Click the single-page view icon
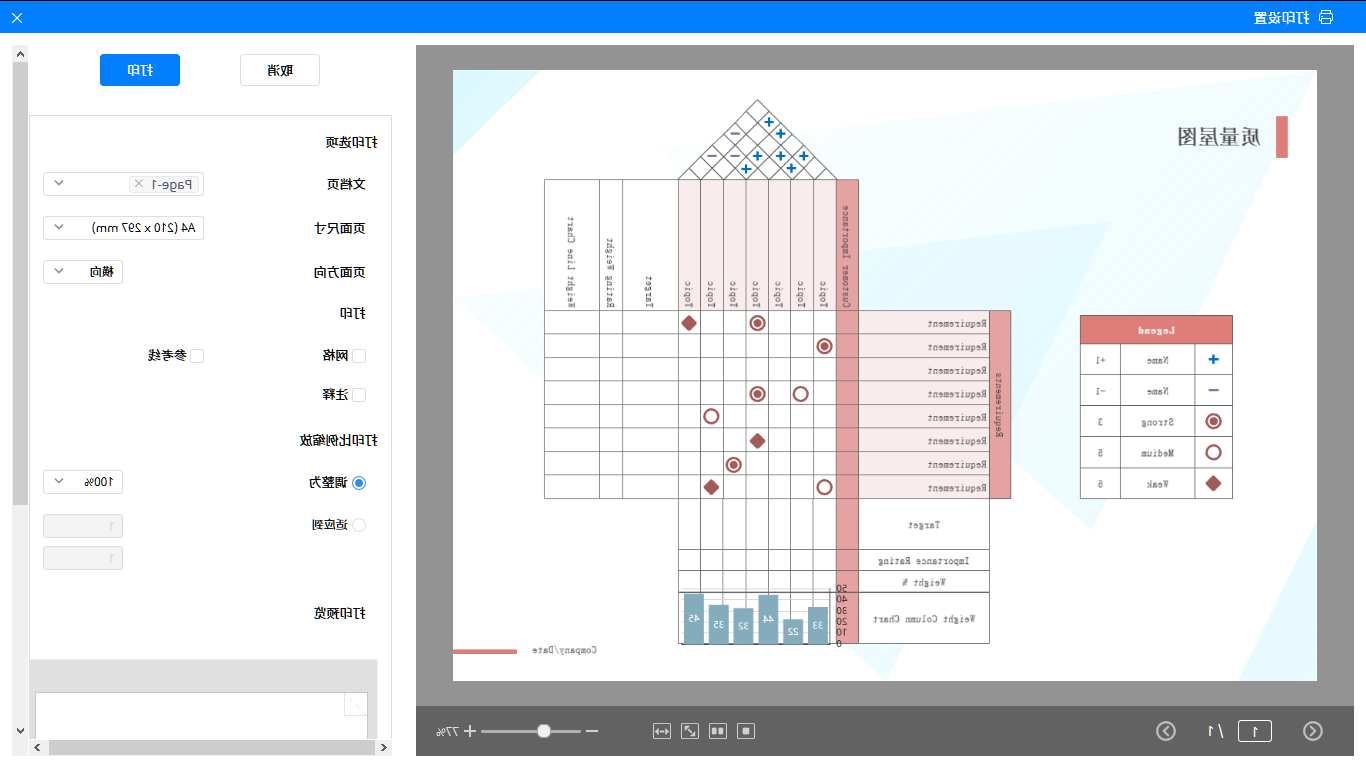The image size is (1366, 762). pyautogui.click(x=746, y=731)
